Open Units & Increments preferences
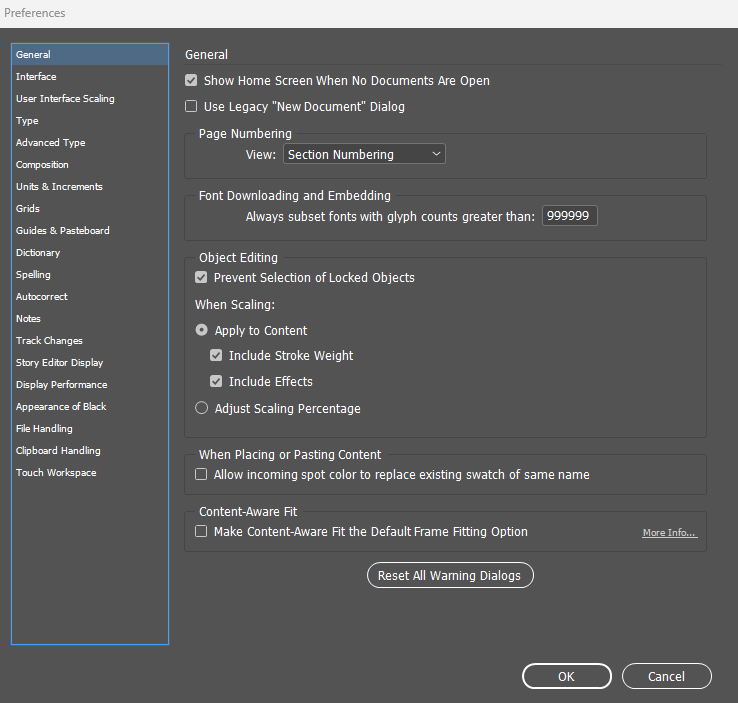Viewport: 738px width, 703px height. (90, 186)
